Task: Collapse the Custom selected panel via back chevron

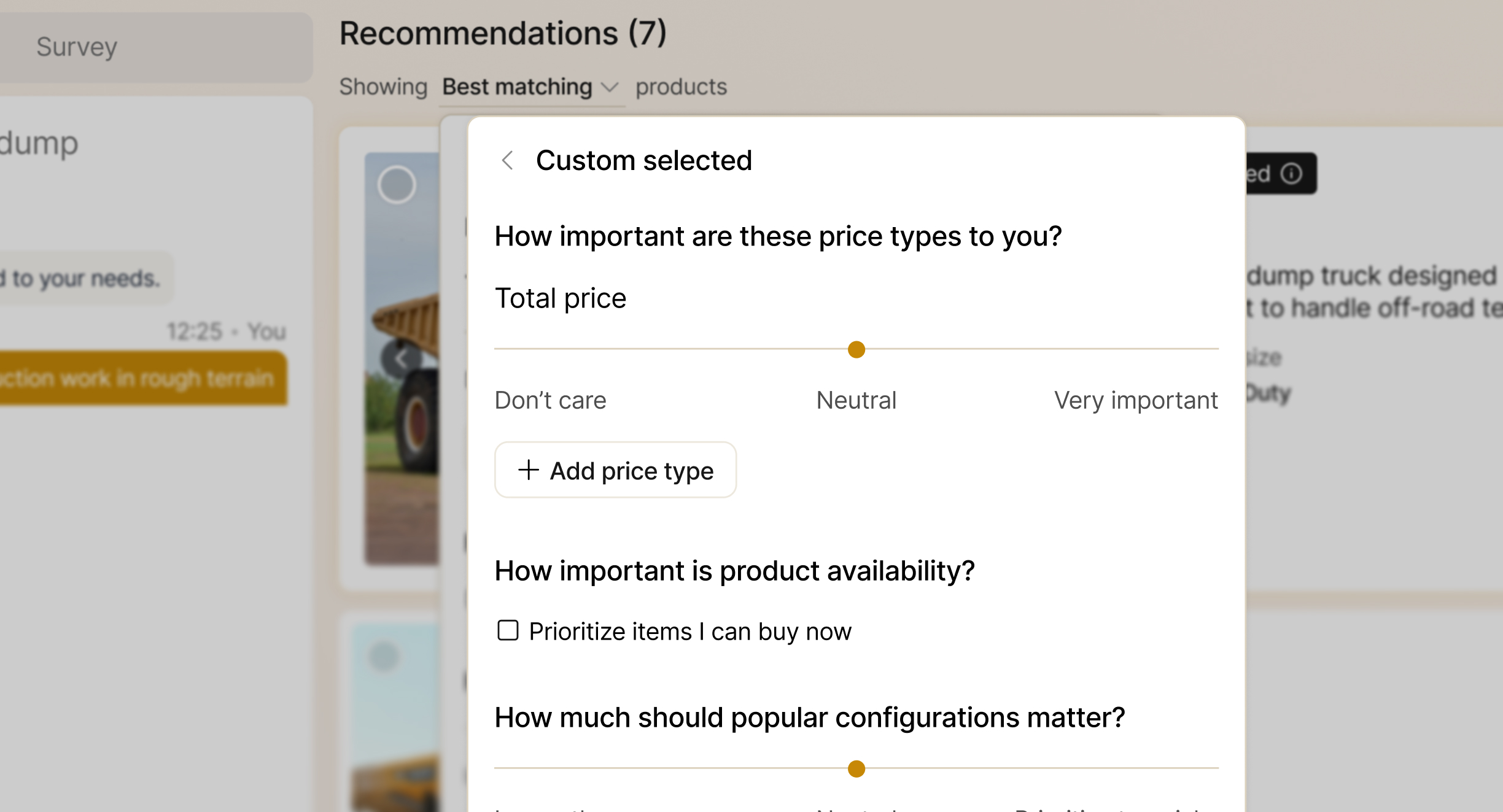Action: point(507,160)
